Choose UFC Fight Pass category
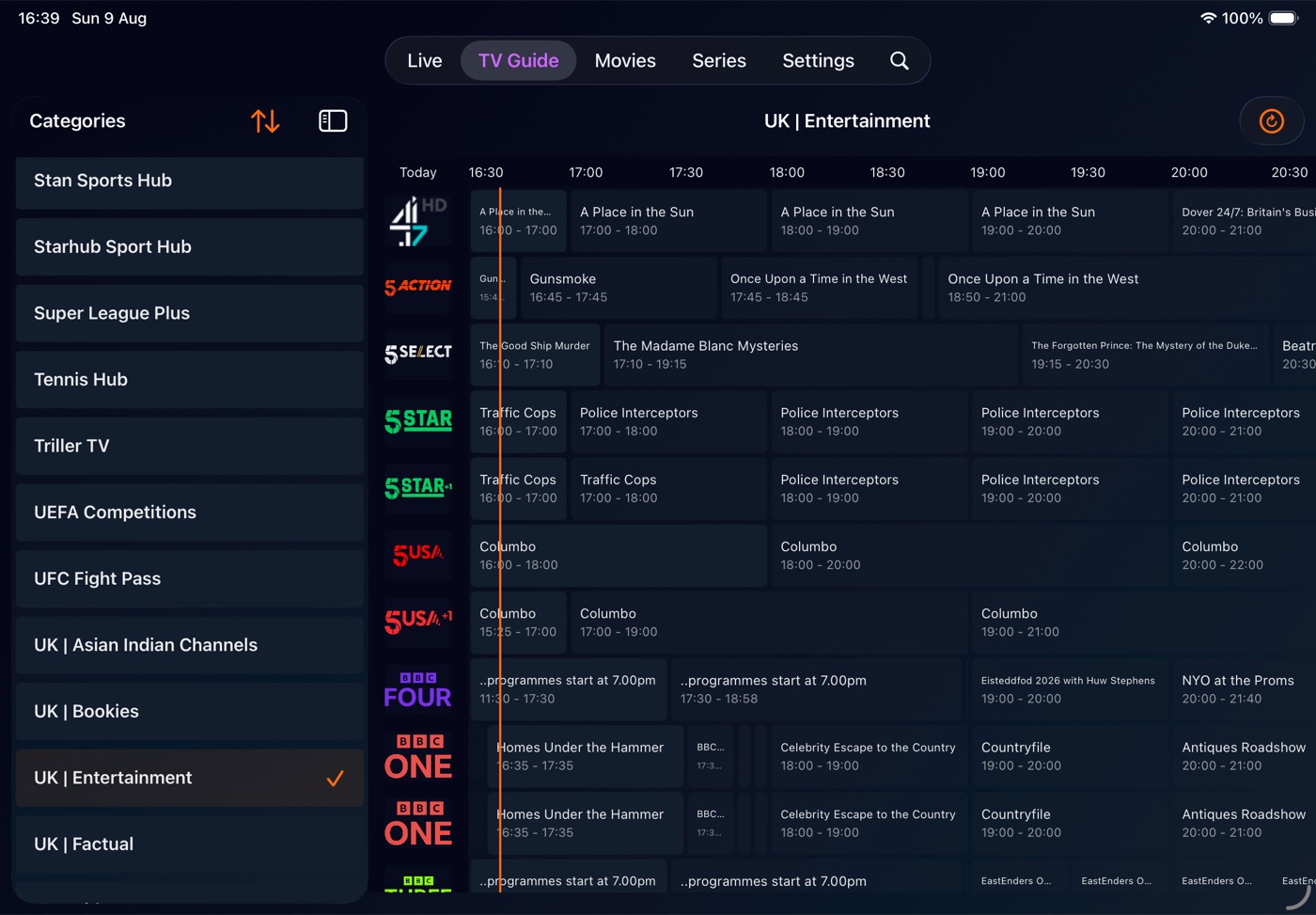1316x915 pixels. click(190, 578)
